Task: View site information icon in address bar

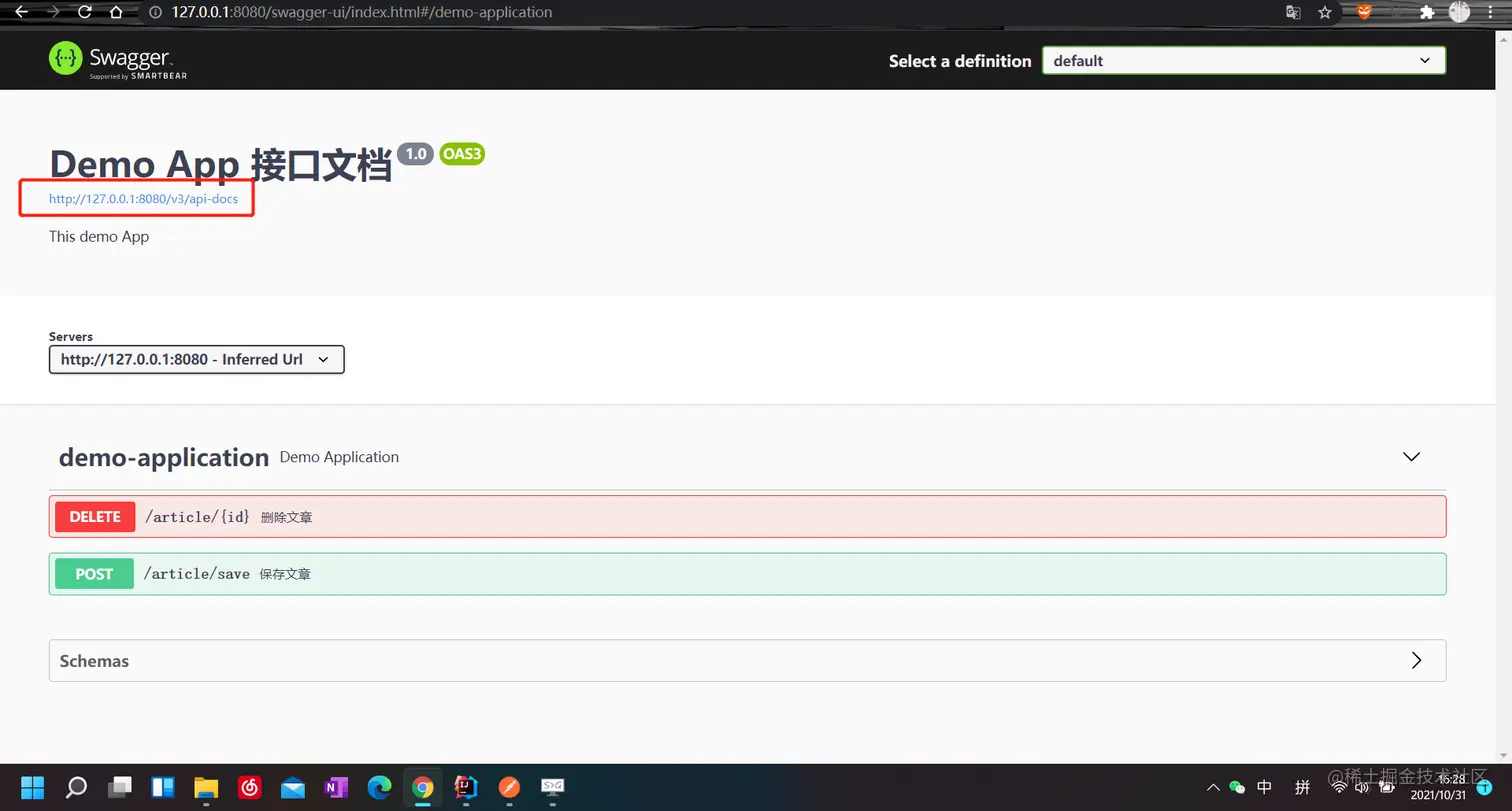Action: 155,13
